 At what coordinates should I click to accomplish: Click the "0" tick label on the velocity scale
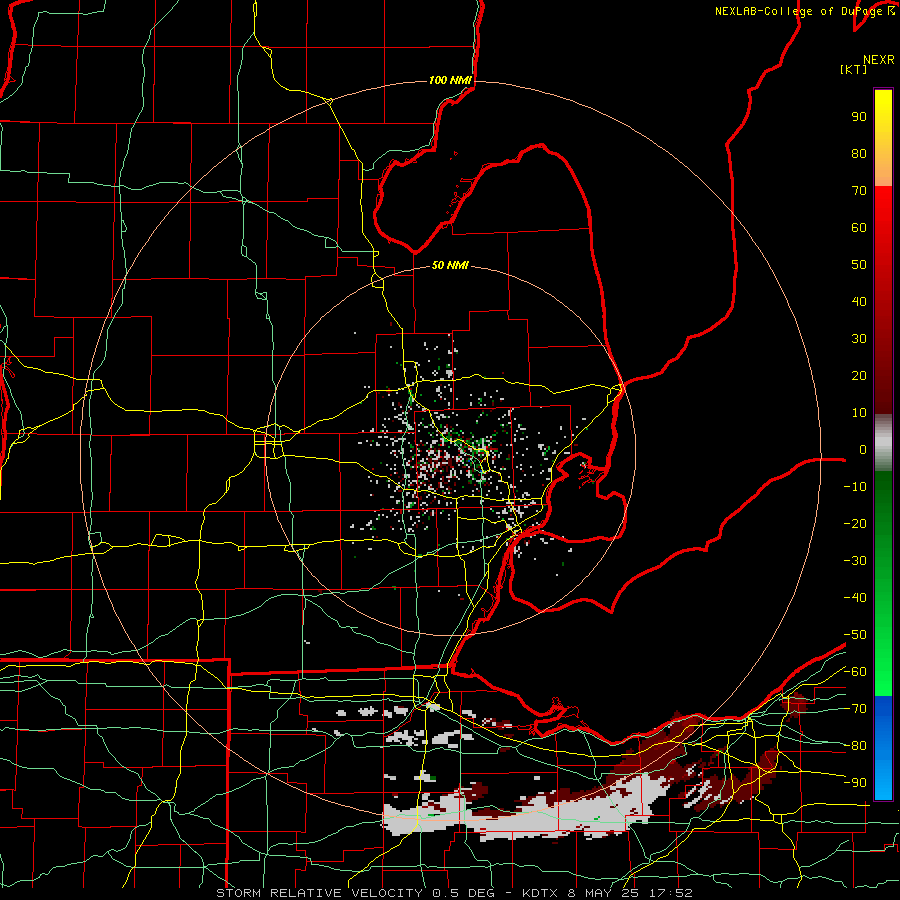click(863, 450)
